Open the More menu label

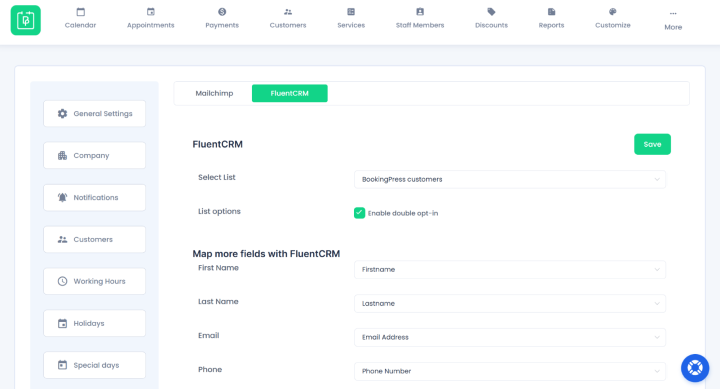[673, 27]
